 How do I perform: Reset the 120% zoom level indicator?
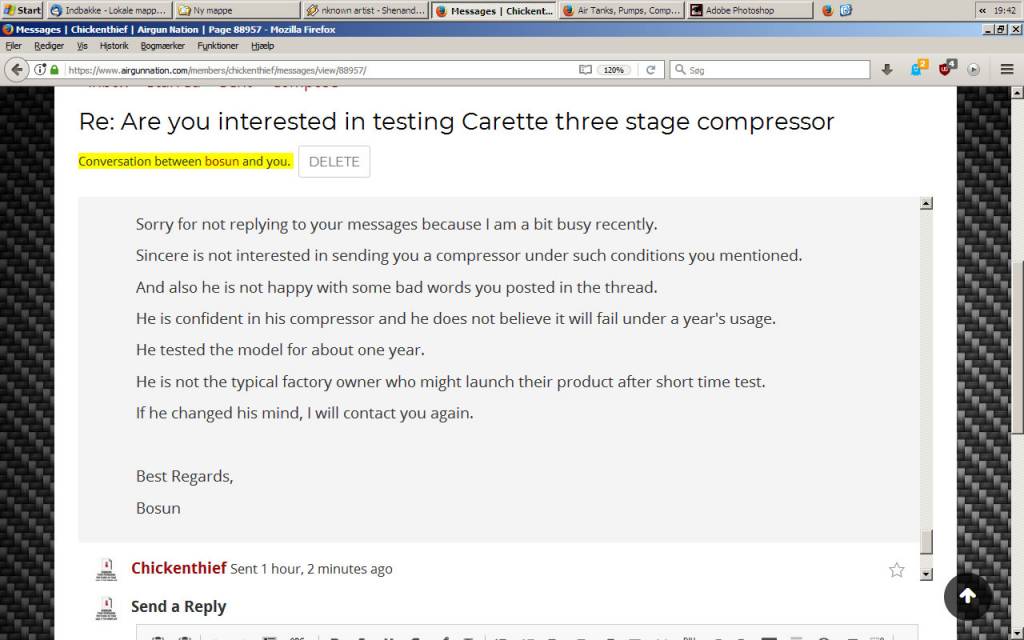(x=613, y=70)
